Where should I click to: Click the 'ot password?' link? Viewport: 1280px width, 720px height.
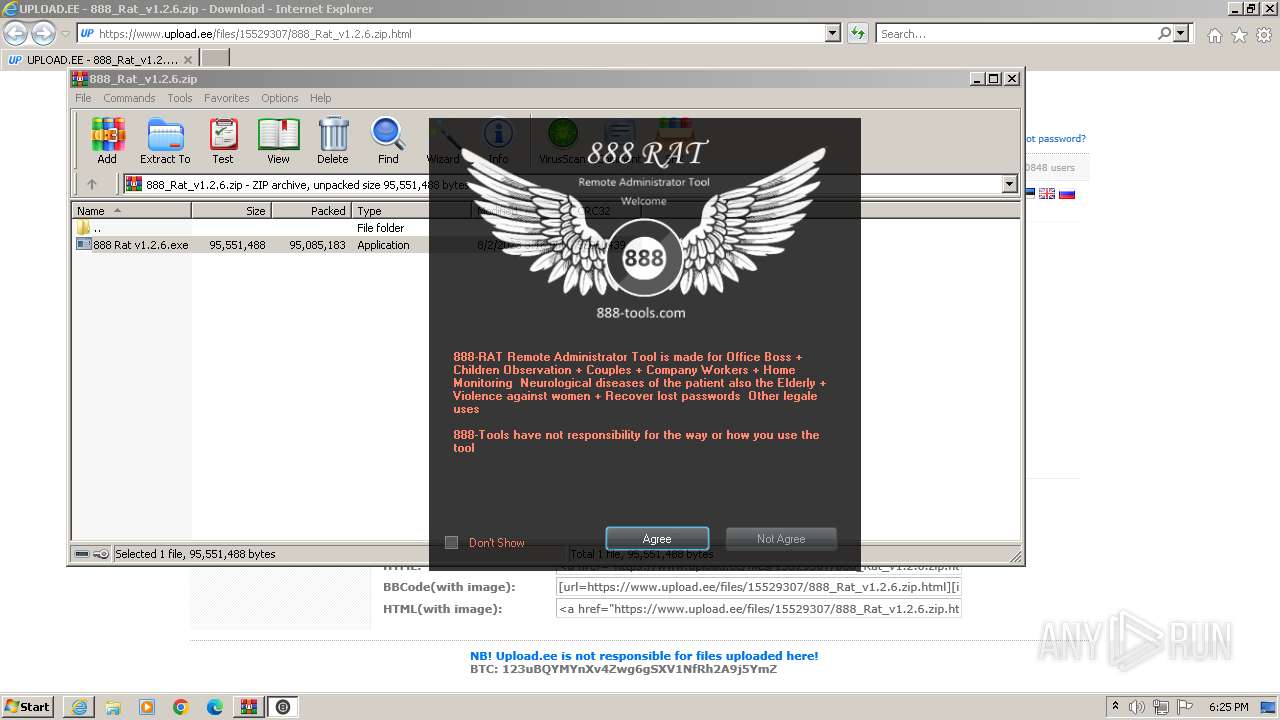(1055, 139)
